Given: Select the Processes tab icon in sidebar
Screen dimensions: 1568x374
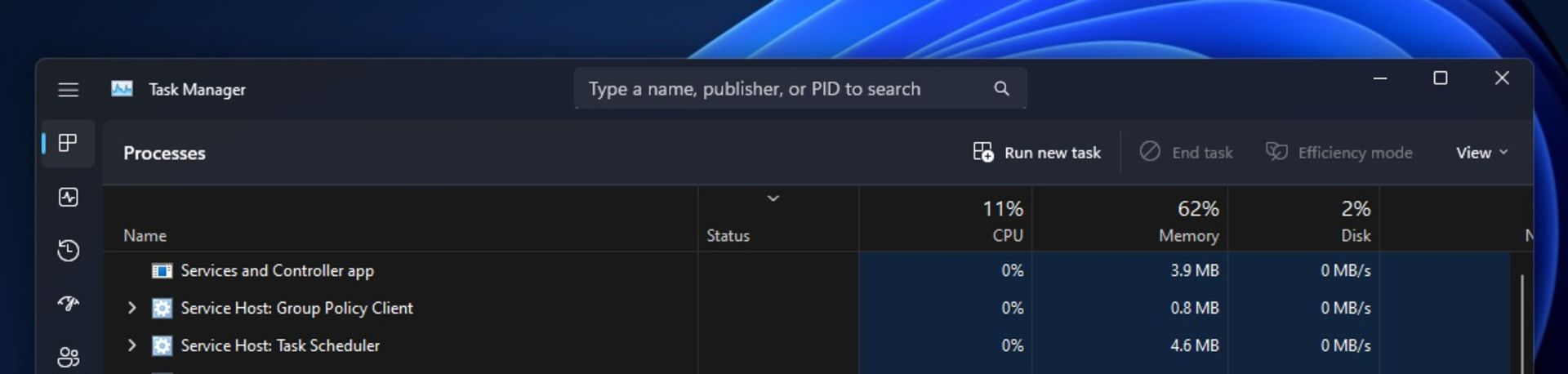Looking at the screenshot, I should point(68,144).
